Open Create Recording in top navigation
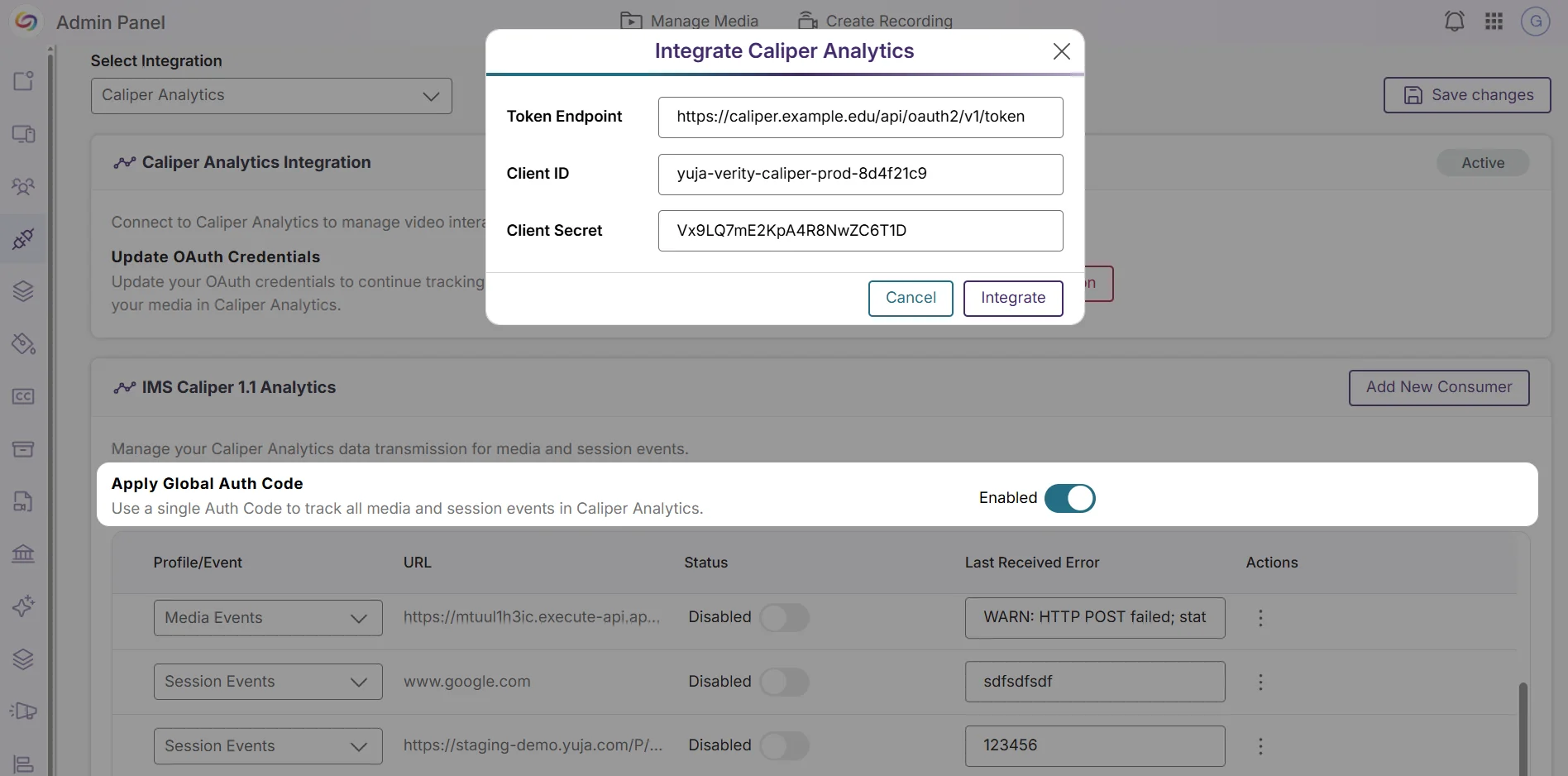The width and height of the screenshot is (1568, 776). 875,21
